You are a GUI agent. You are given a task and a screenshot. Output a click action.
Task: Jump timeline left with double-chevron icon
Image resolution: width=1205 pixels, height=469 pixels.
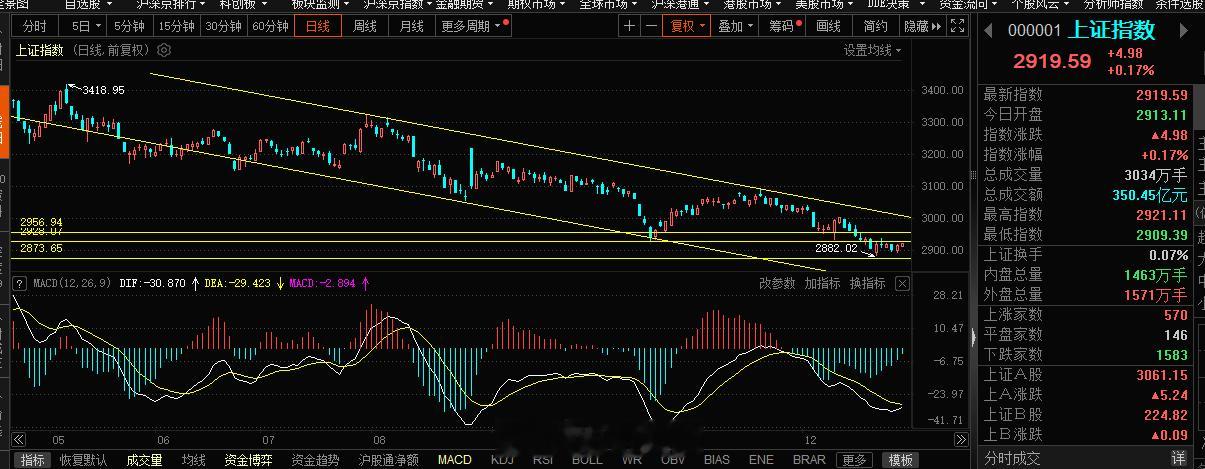(18, 439)
